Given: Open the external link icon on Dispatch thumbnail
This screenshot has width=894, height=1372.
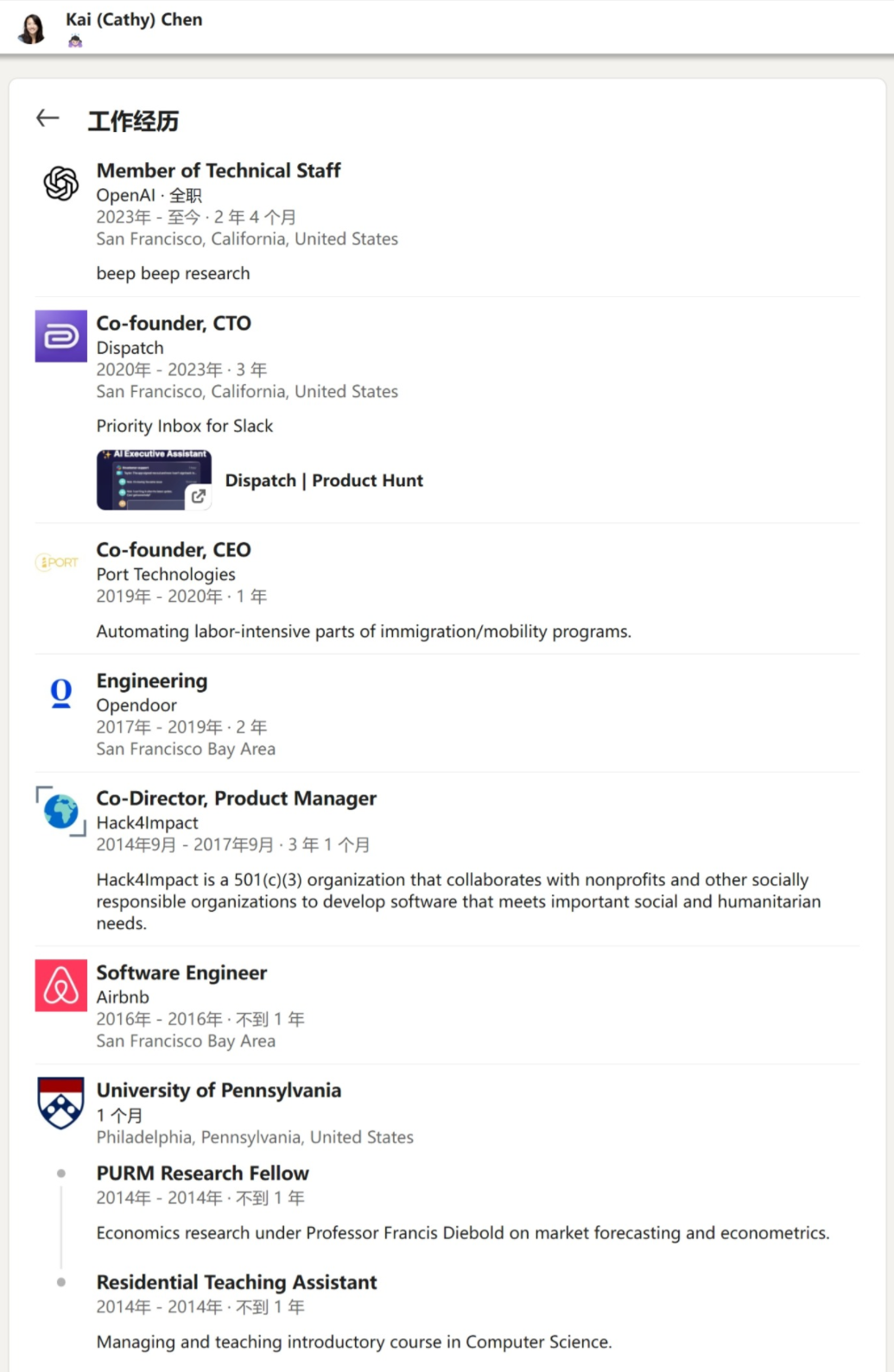Looking at the screenshot, I should coord(199,496).
